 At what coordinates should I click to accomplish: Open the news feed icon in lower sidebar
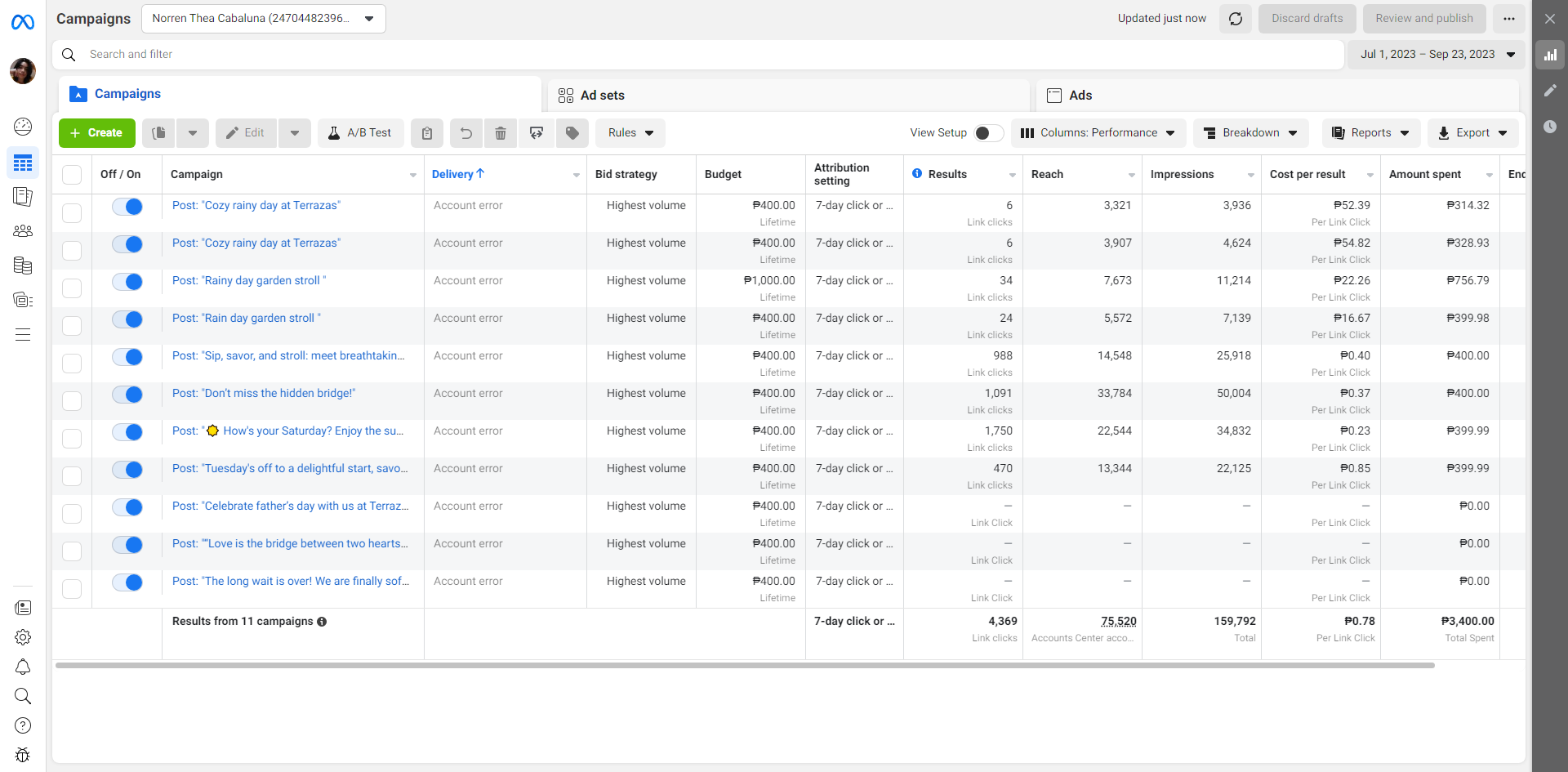click(23, 608)
